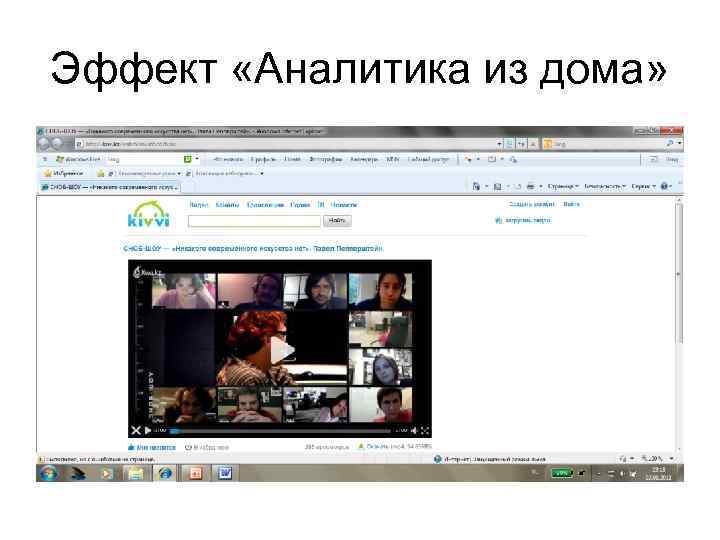Viewport: 720px width, 540px height.
Task: Click the Найти search button
Action: [x=337, y=221]
